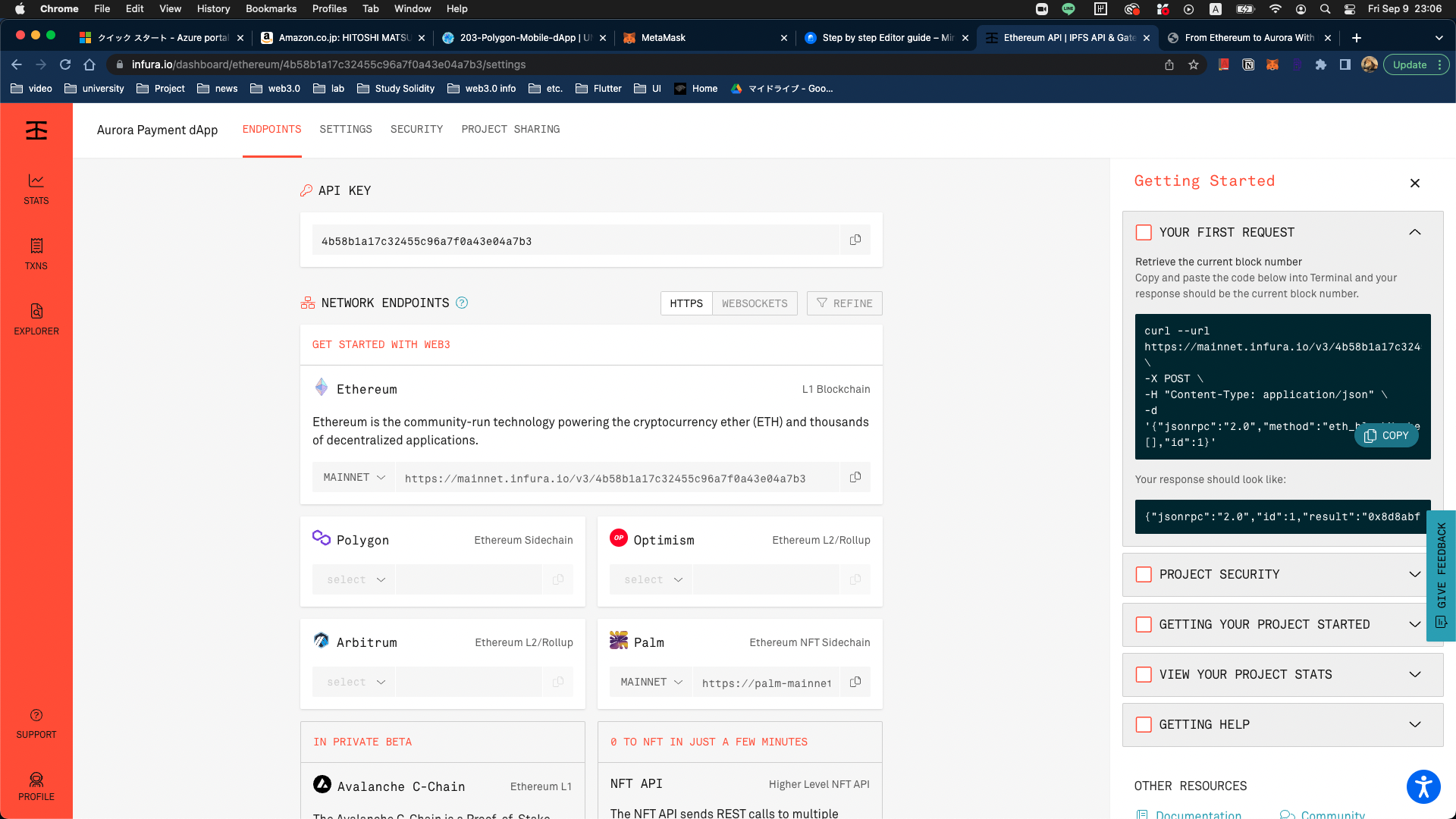
Task: Open the Project Sharing tab
Action: [510, 130]
